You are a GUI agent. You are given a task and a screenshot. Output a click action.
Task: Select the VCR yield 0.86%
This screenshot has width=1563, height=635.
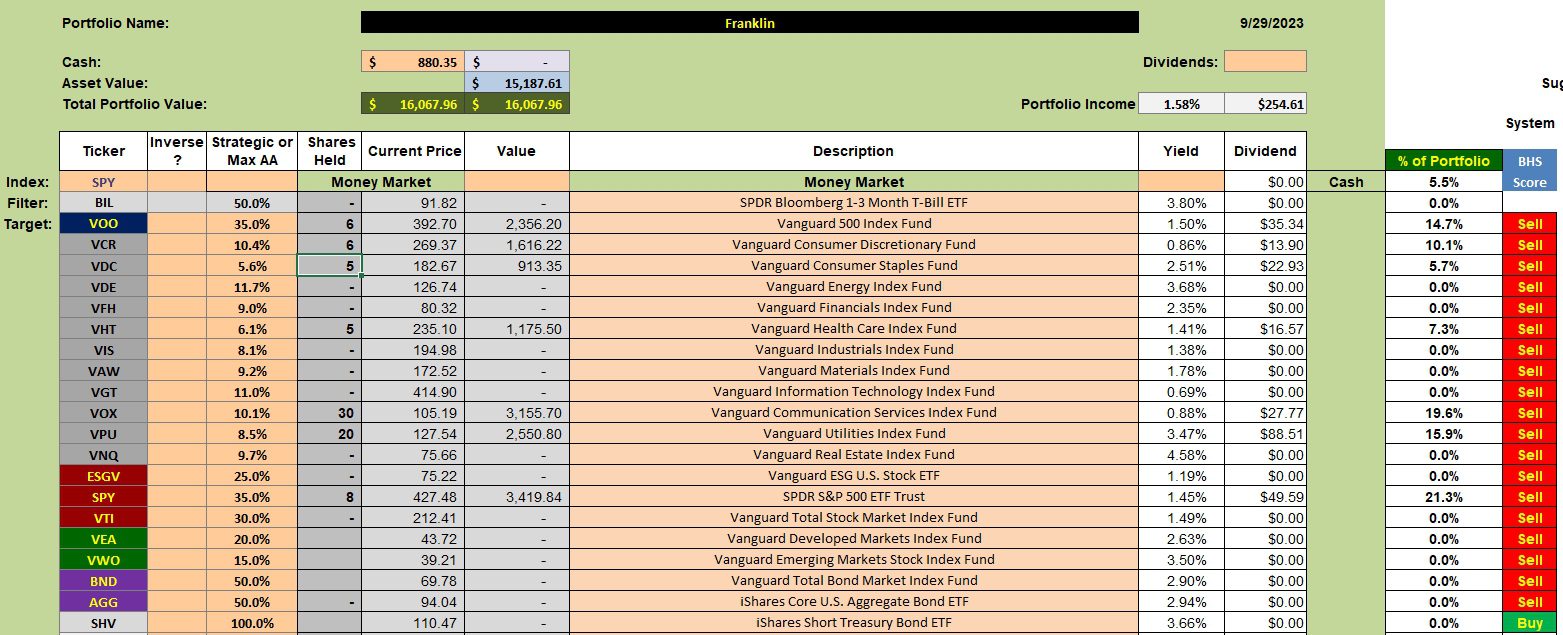coord(1181,245)
